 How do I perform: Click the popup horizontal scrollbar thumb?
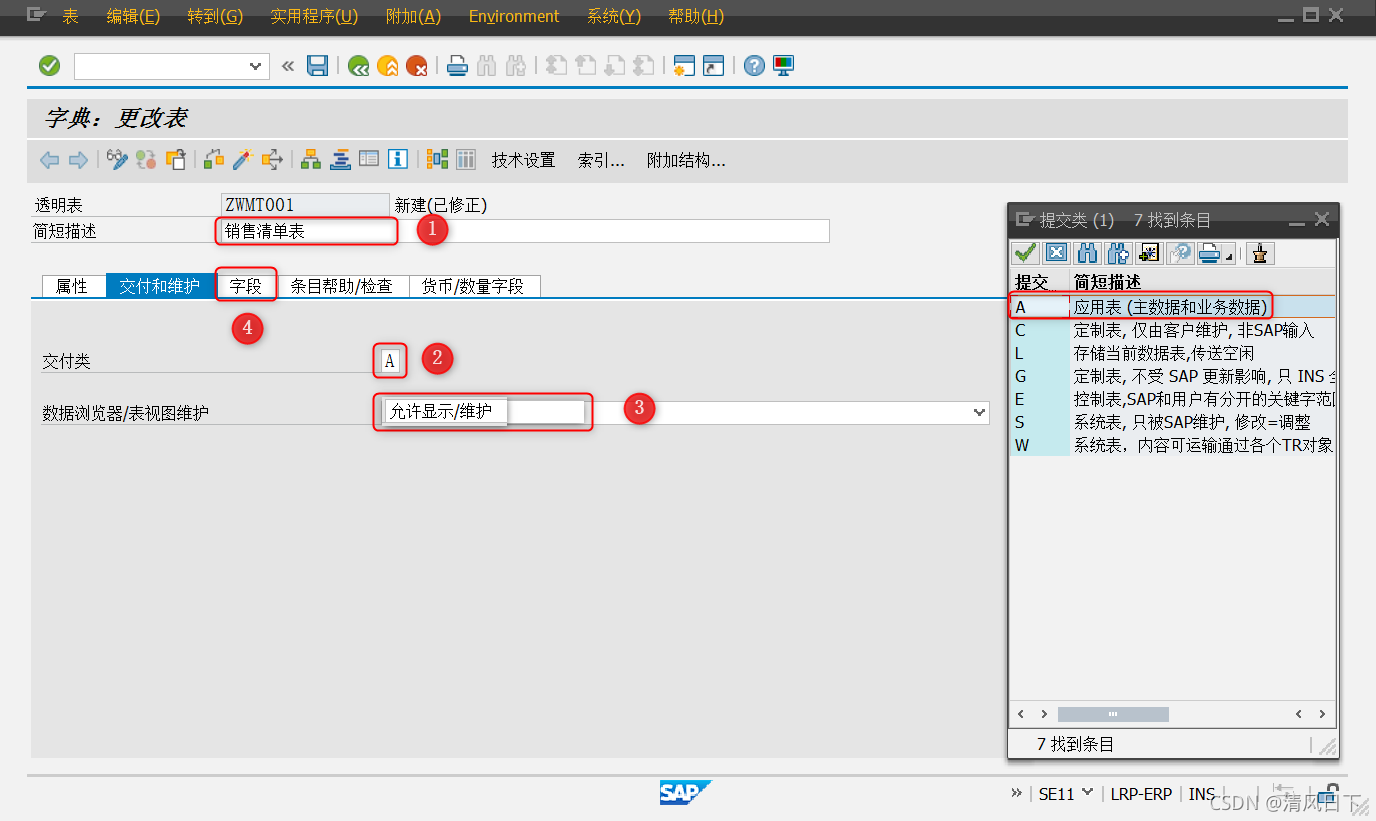pos(1113,714)
